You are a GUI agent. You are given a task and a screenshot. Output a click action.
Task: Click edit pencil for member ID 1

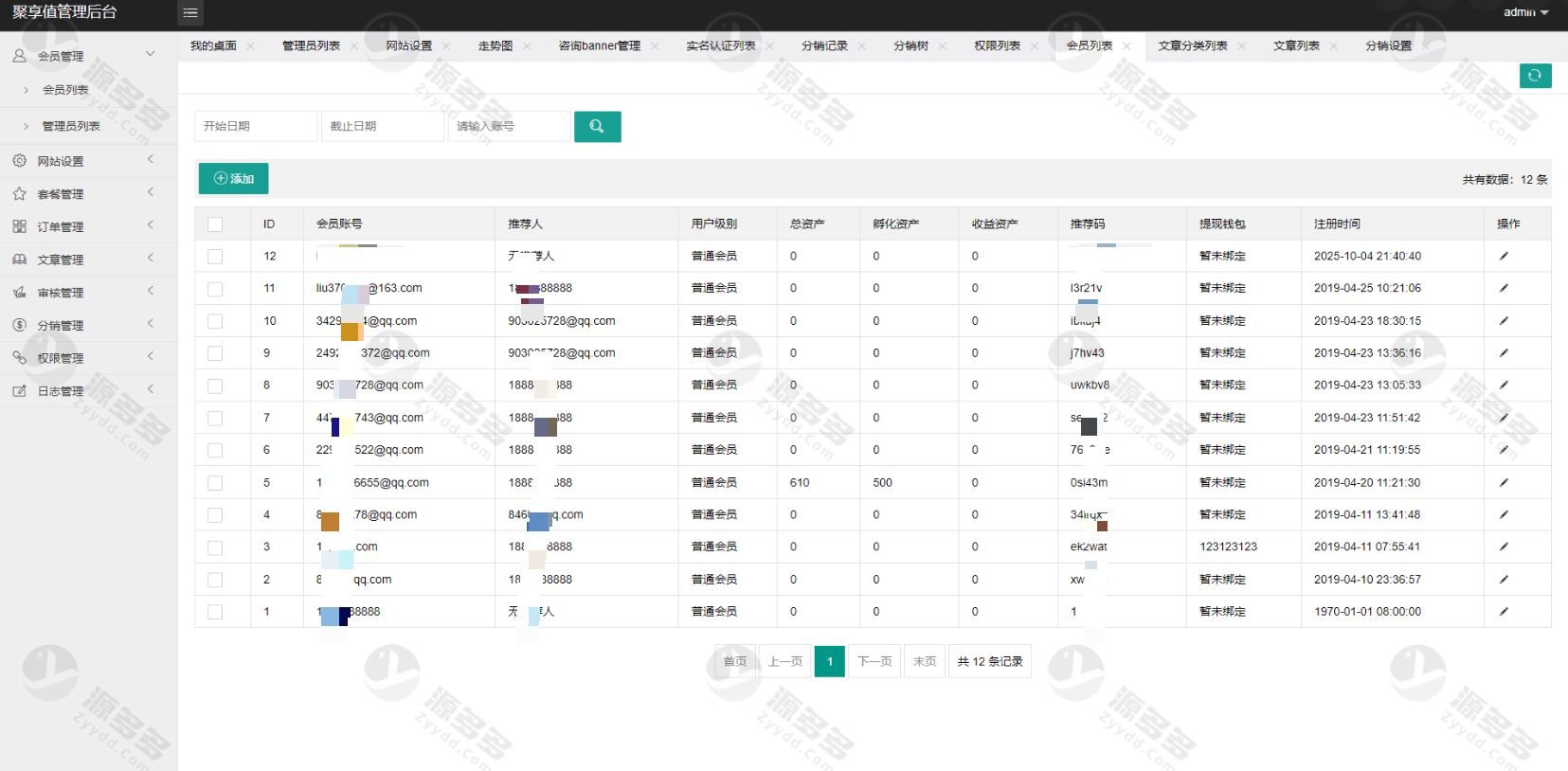1504,612
